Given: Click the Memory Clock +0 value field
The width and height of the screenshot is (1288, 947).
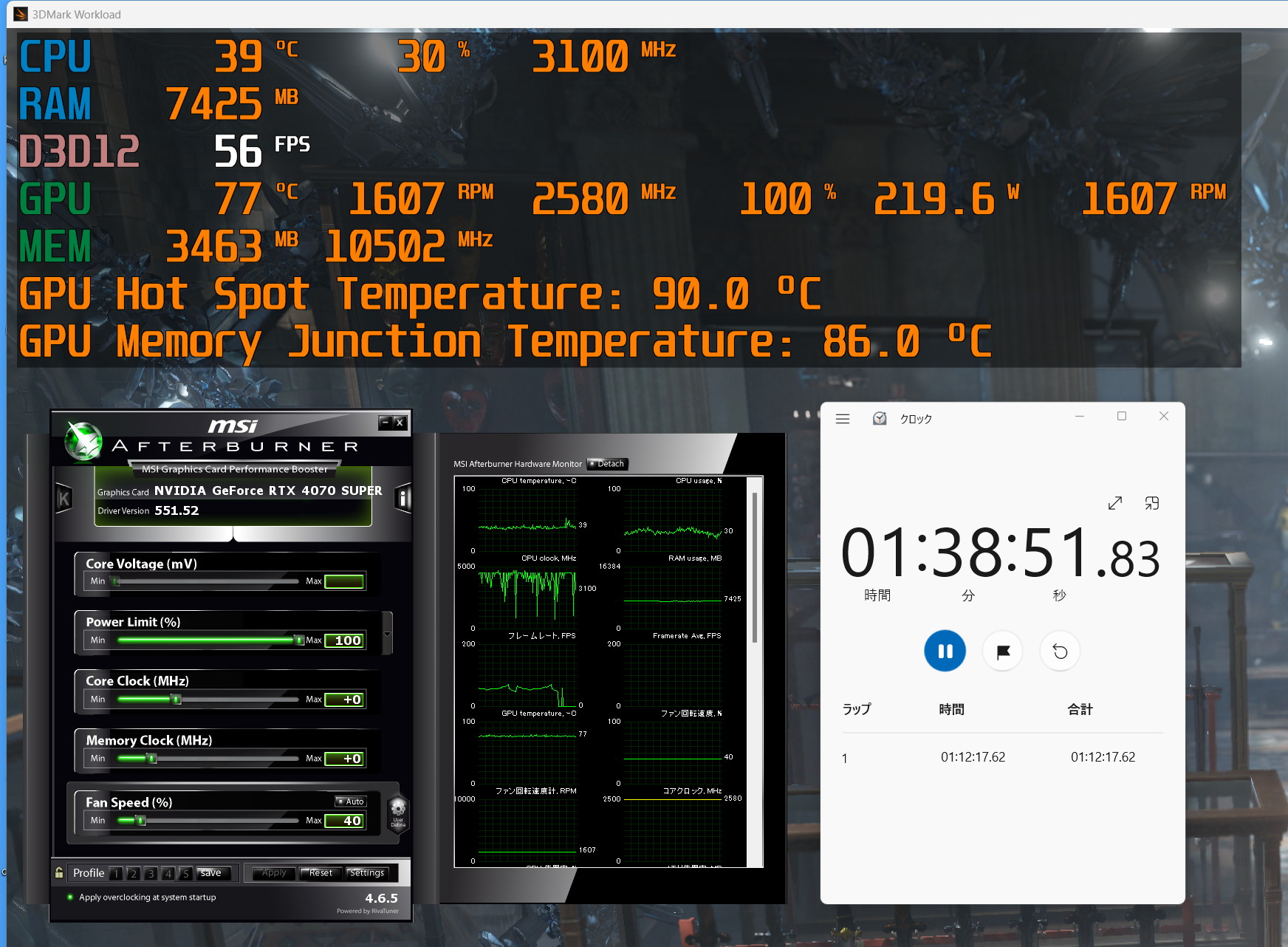Looking at the screenshot, I should [344, 759].
